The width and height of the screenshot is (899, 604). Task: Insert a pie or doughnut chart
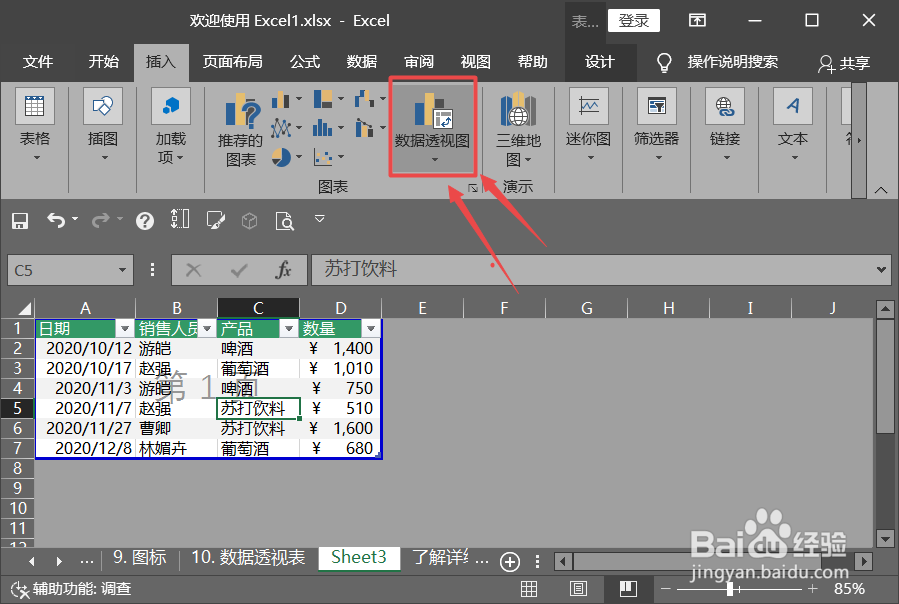286,156
